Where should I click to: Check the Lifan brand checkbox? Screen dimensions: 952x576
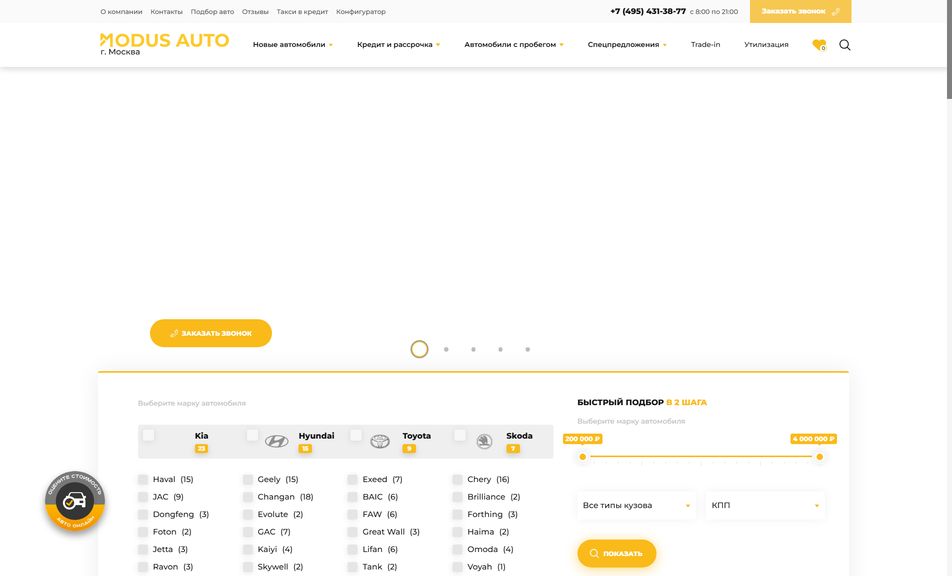(352, 550)
